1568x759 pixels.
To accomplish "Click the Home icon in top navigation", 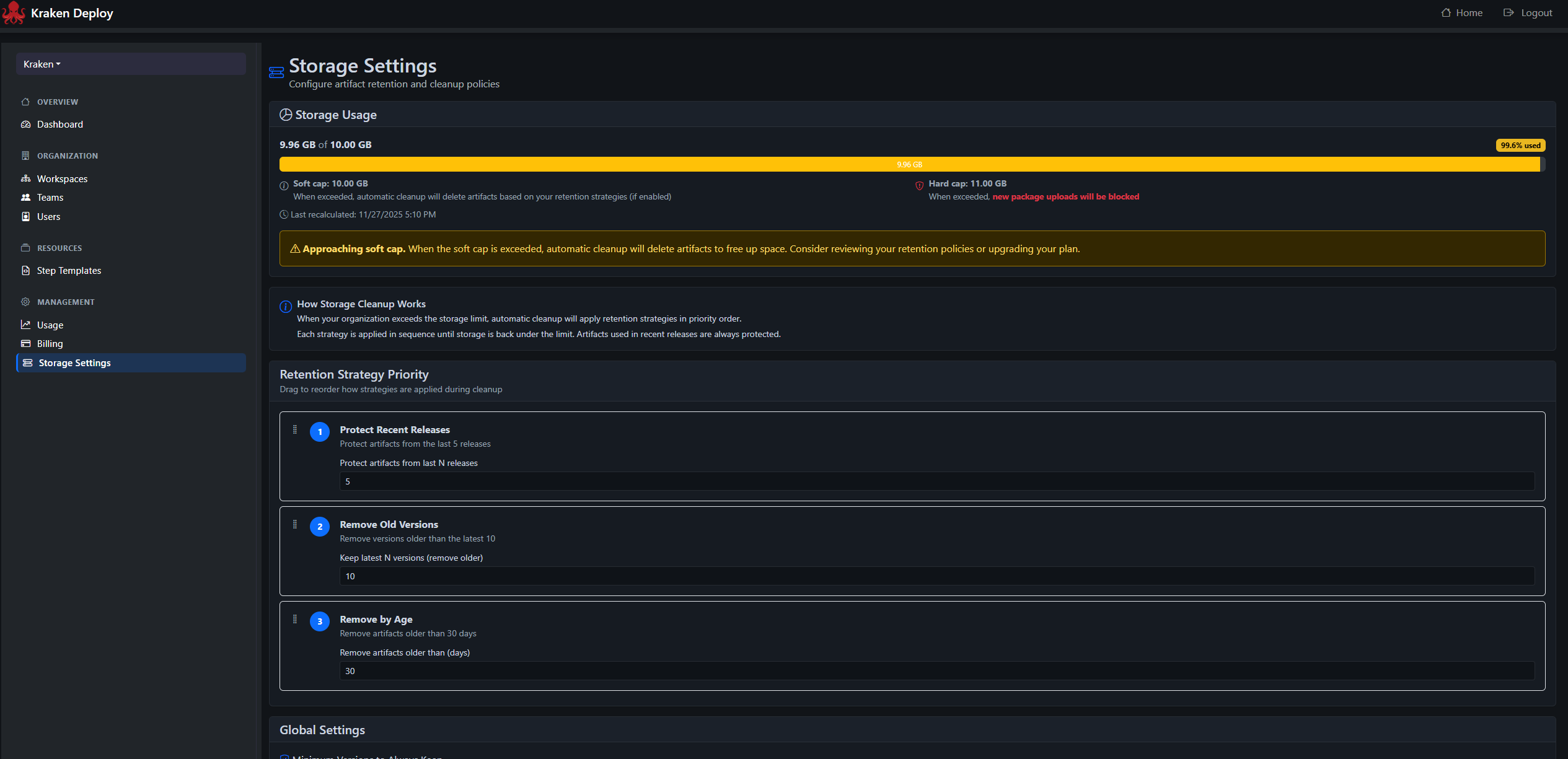I will point(1445,12).
